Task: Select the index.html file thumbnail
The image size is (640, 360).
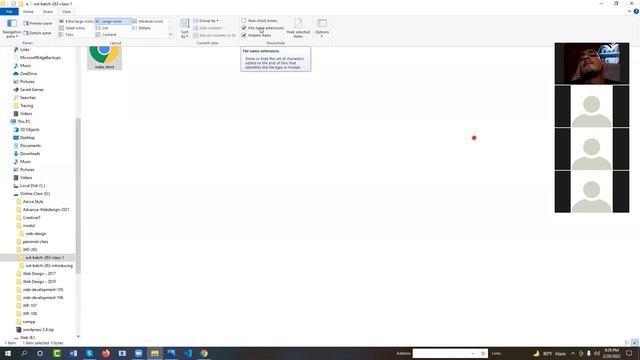Action: click(104, 58)
